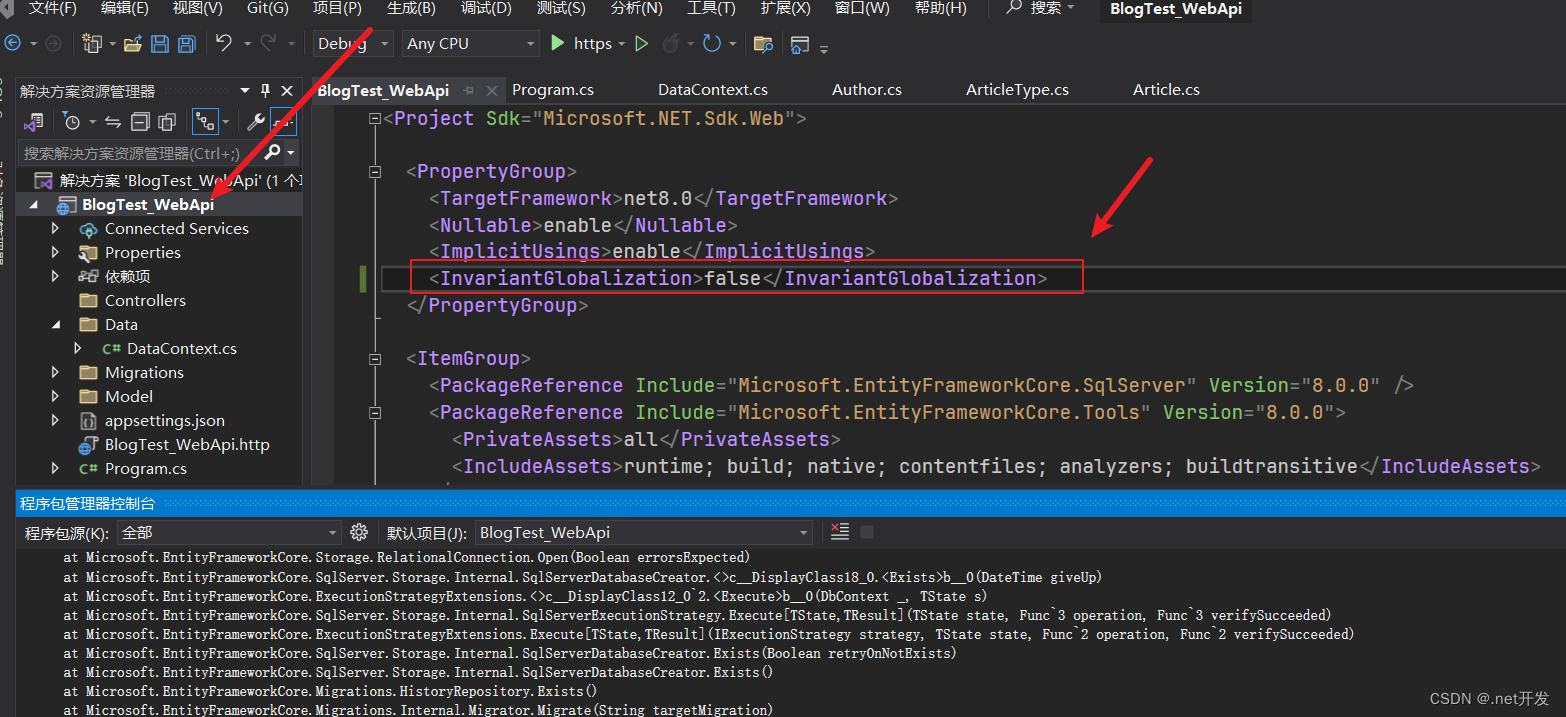1566x717 pixels.
Task: Collapse all items in Solution Explorer
Action: [x=140, y=121]
